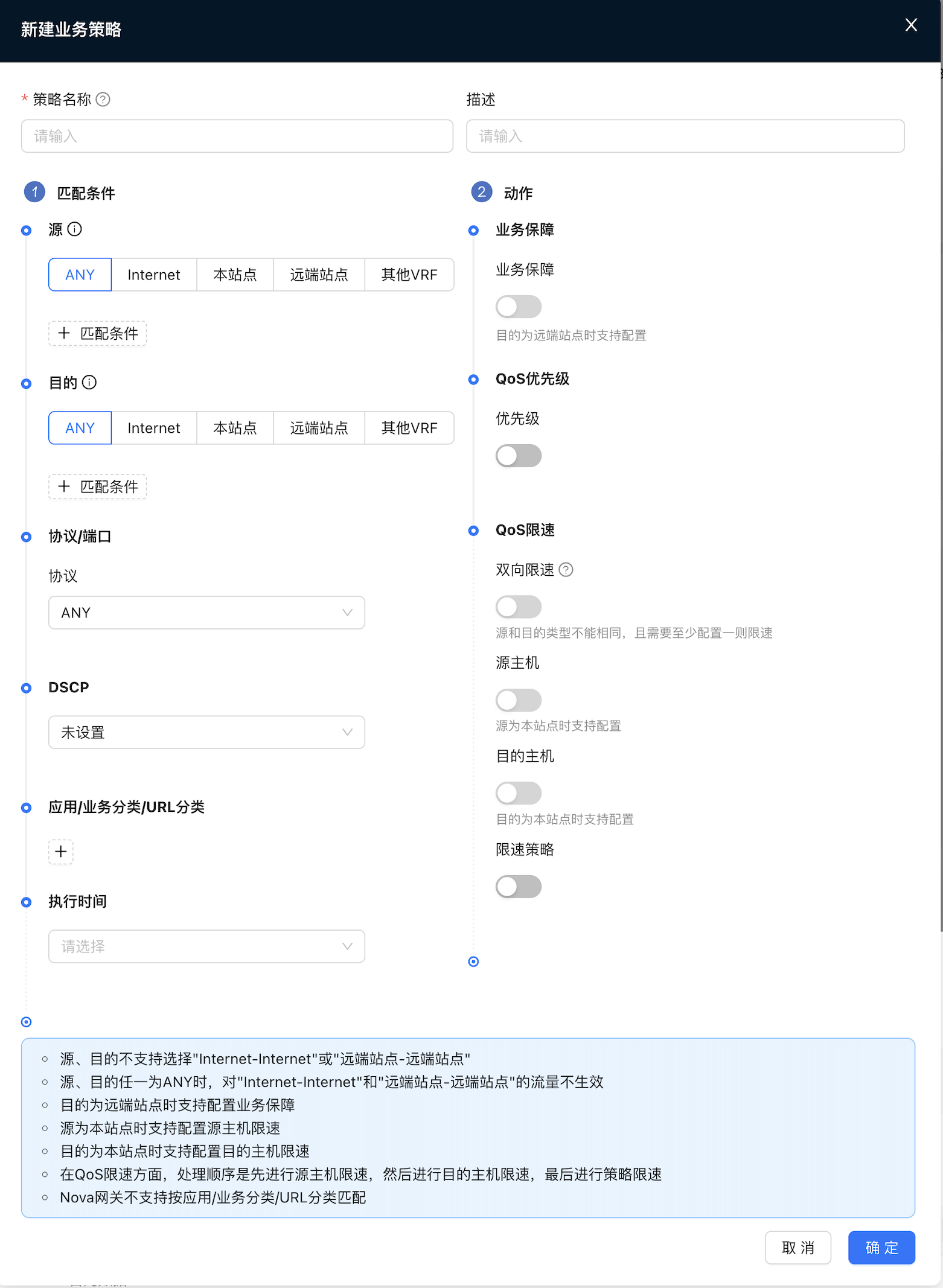The width and height of the screenshot is (943, 1288).
Task: Add application category with the plus box
Action: pyautogui.click(x=61, y=852)
